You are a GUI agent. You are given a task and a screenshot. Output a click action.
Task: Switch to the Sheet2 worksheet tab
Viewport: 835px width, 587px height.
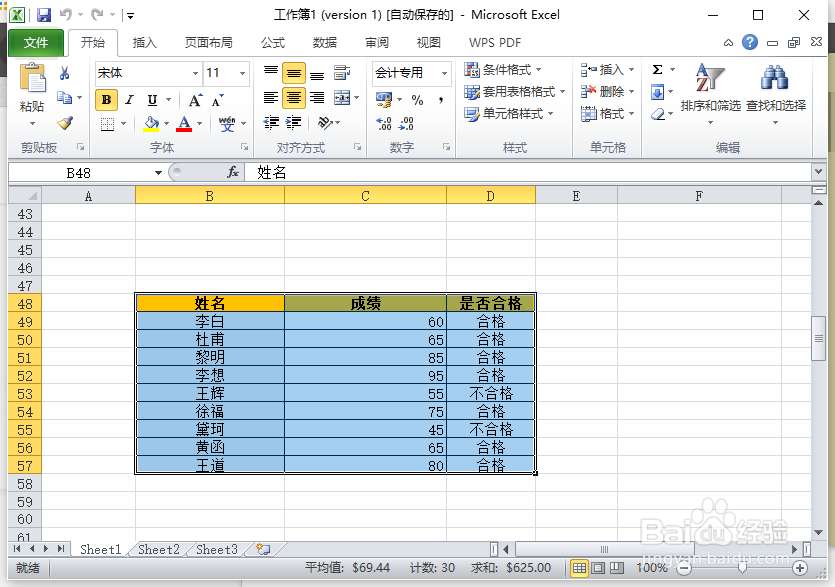157,549
